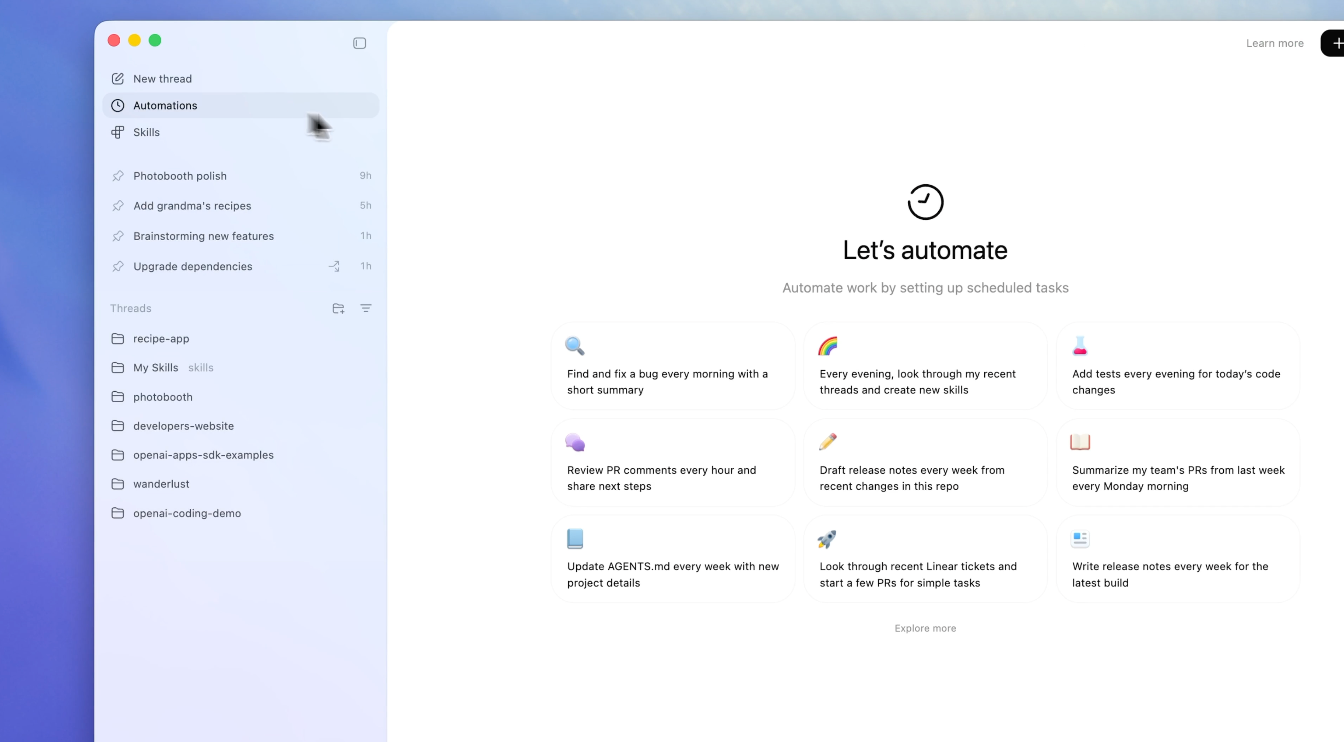Open the Threads filter icon

(366, 309)
